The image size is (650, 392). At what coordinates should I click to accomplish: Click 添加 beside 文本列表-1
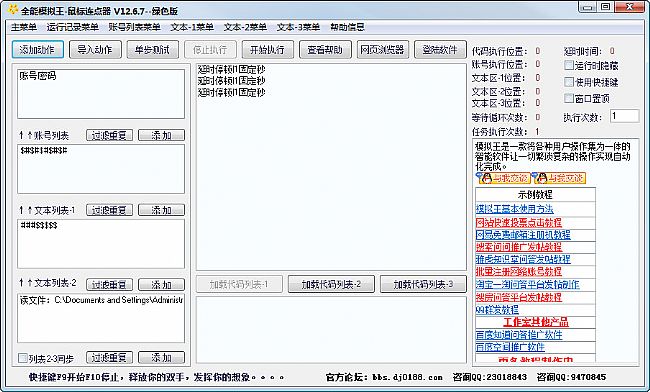(x=161, y=210)
